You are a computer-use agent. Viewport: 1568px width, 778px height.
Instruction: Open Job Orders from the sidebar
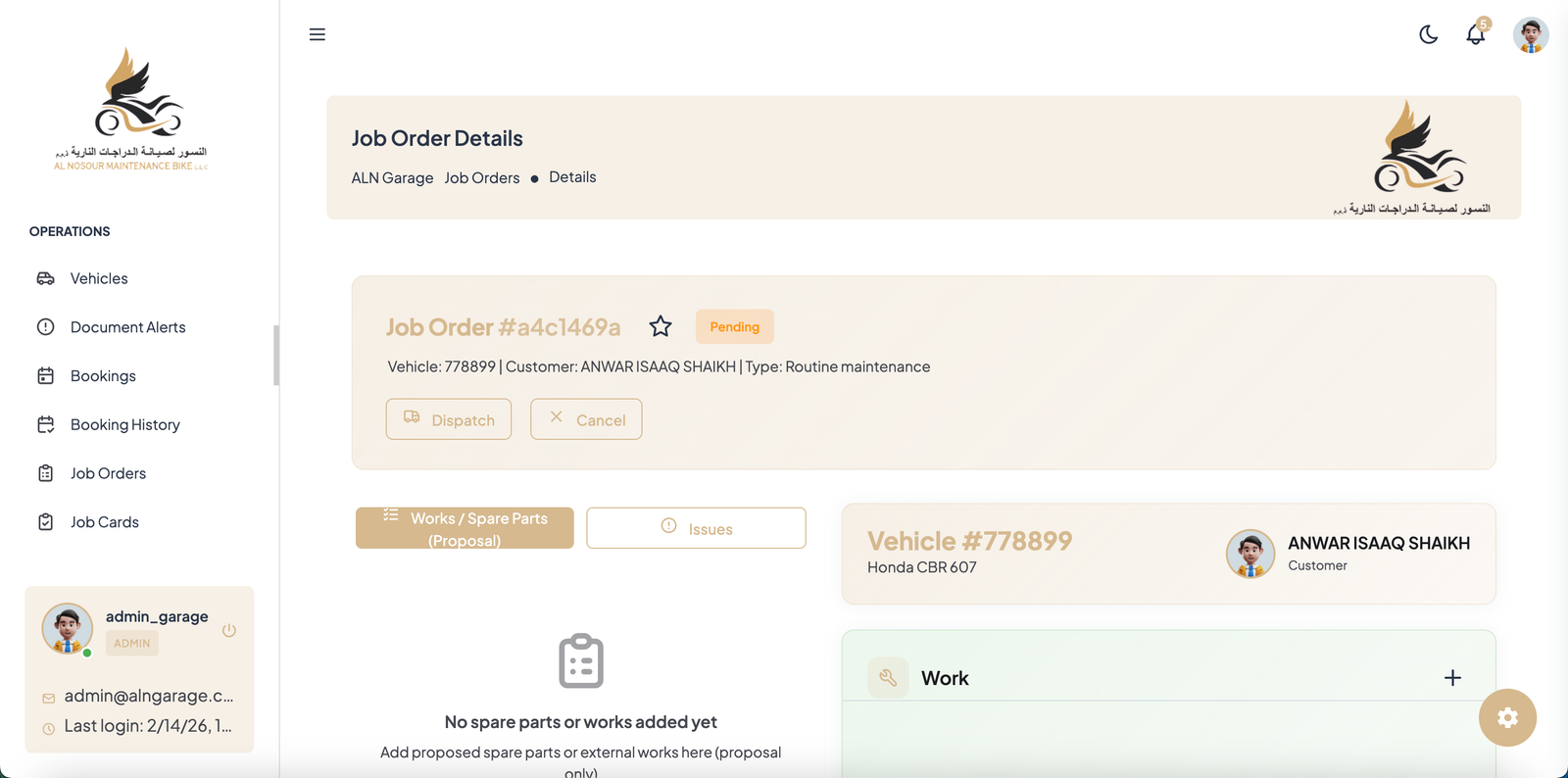coord(108,473)
